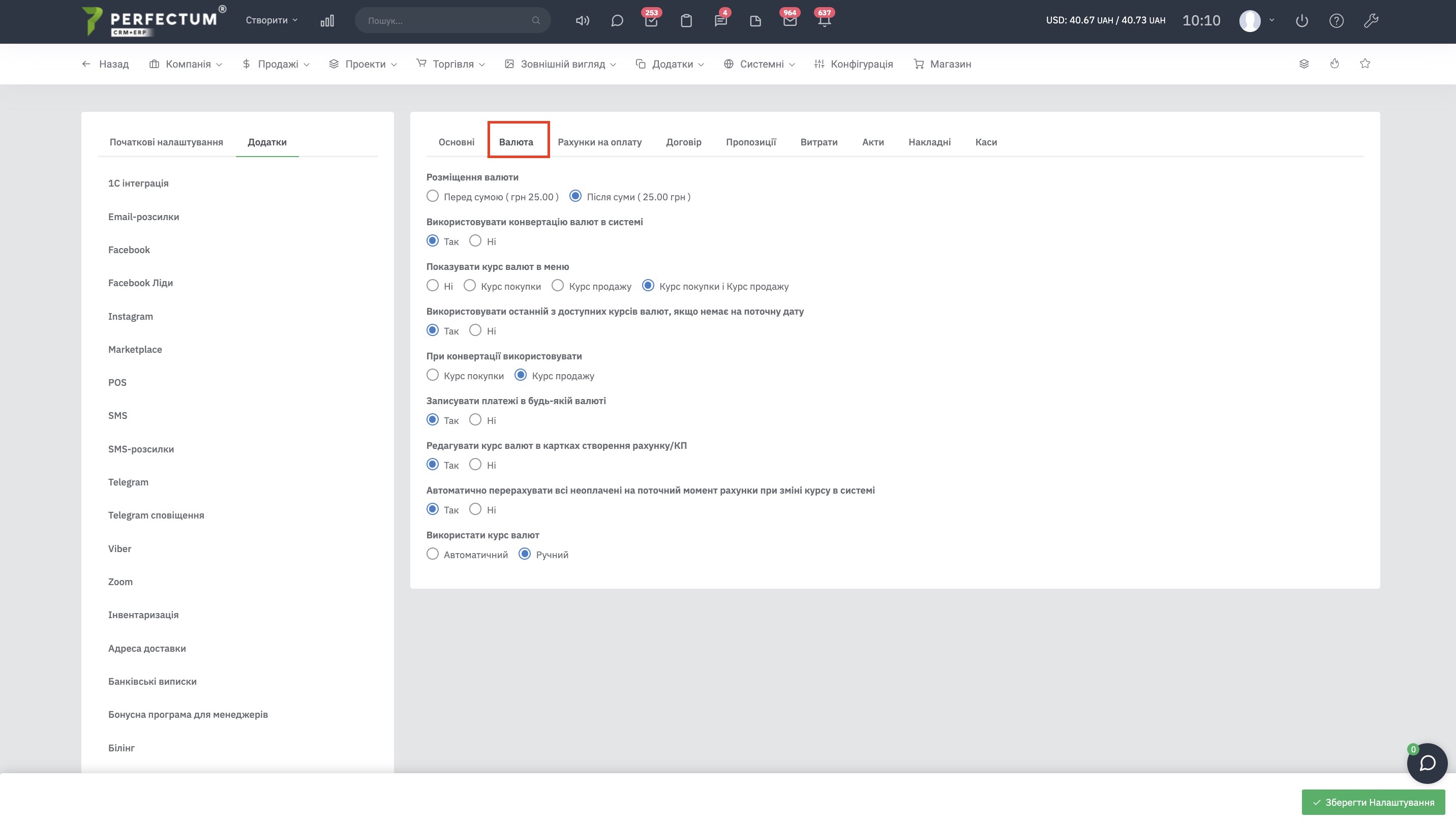Open the megaphone announcements icon

pos(582,21)
